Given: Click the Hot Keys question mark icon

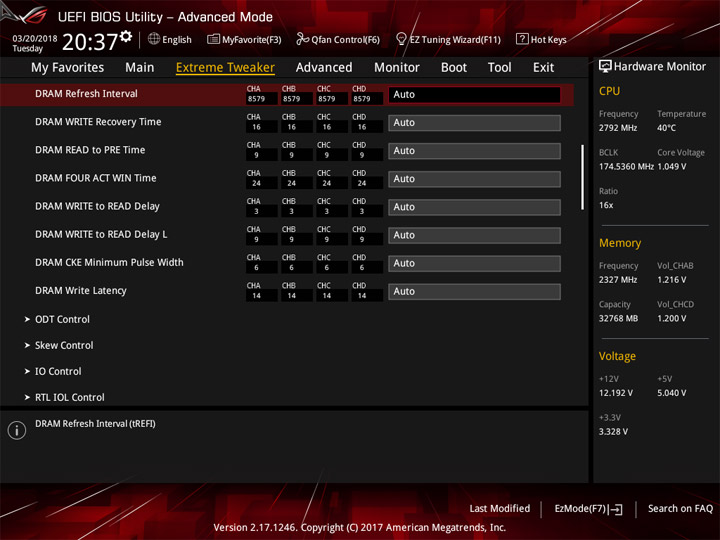Looking at the screenshot, I should (522, 39).
